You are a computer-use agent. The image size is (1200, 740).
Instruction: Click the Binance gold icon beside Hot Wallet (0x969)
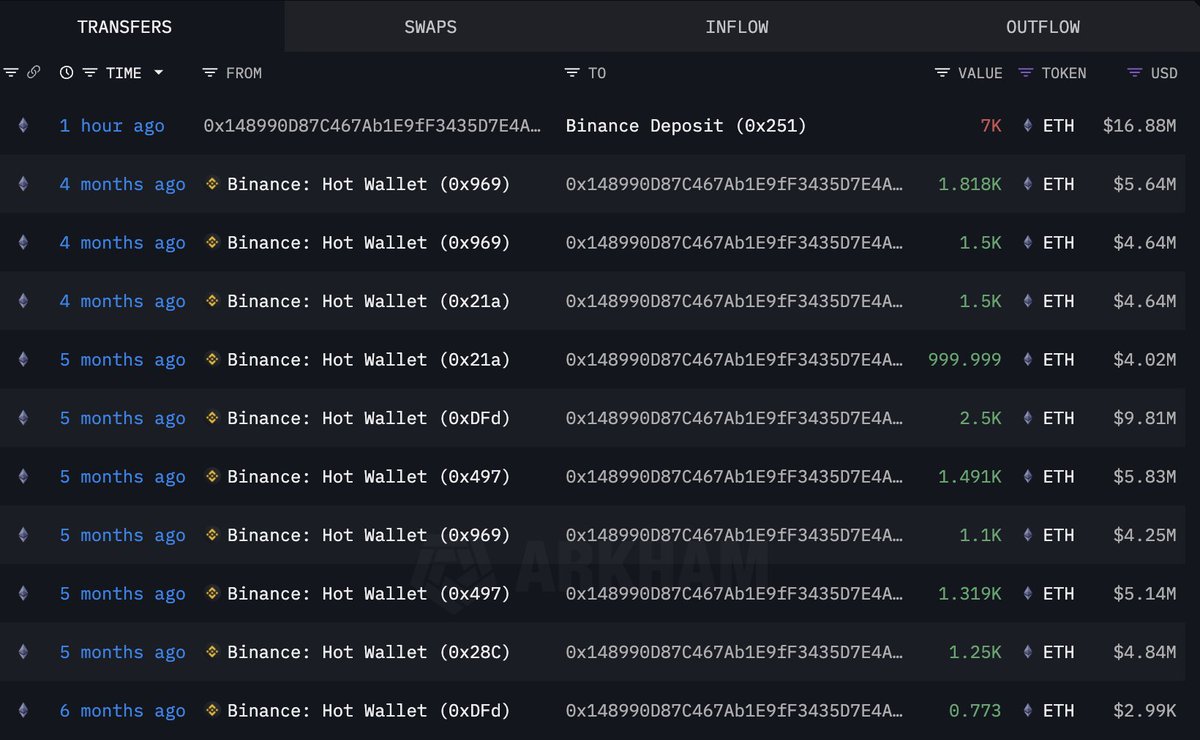click(212, 184)
